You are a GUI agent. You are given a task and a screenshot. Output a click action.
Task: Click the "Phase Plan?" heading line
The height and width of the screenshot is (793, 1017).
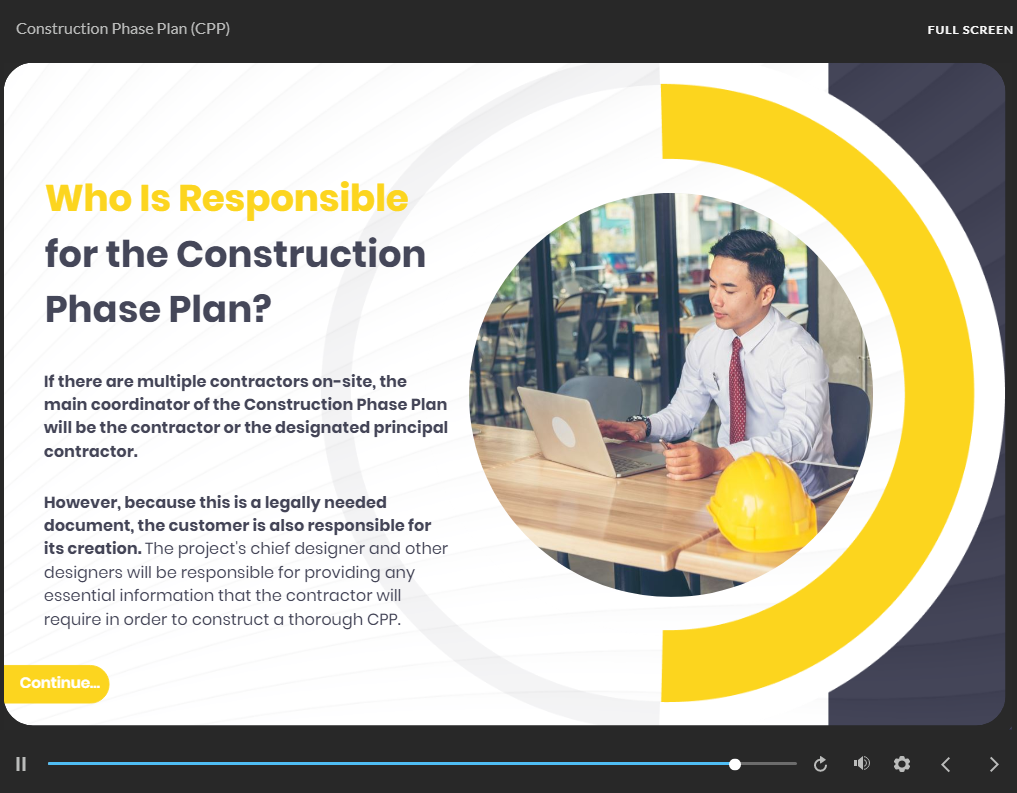click(x=158, y=309)
